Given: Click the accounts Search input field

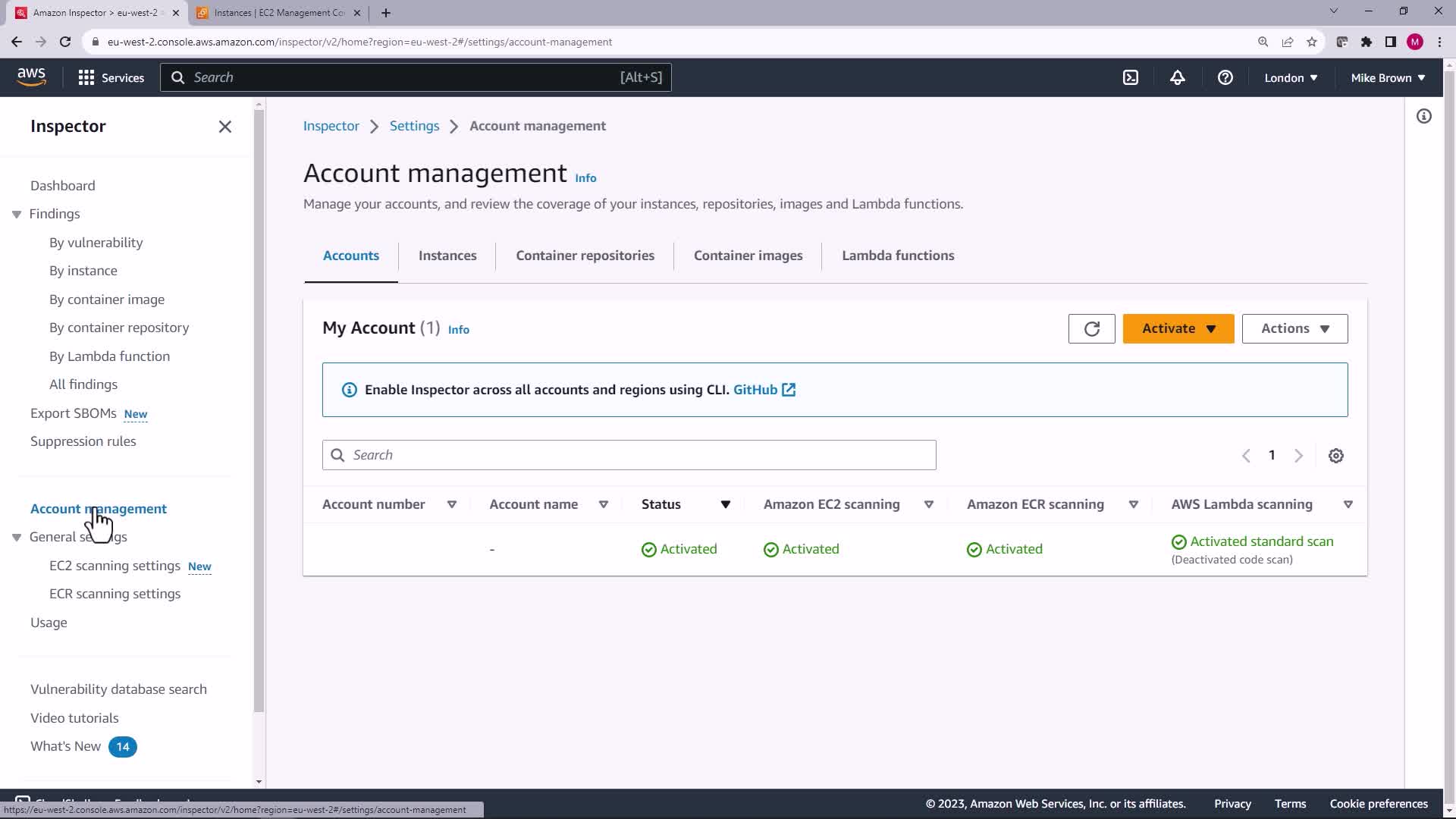Looking at the screenshot, I should tap(629, 455).
